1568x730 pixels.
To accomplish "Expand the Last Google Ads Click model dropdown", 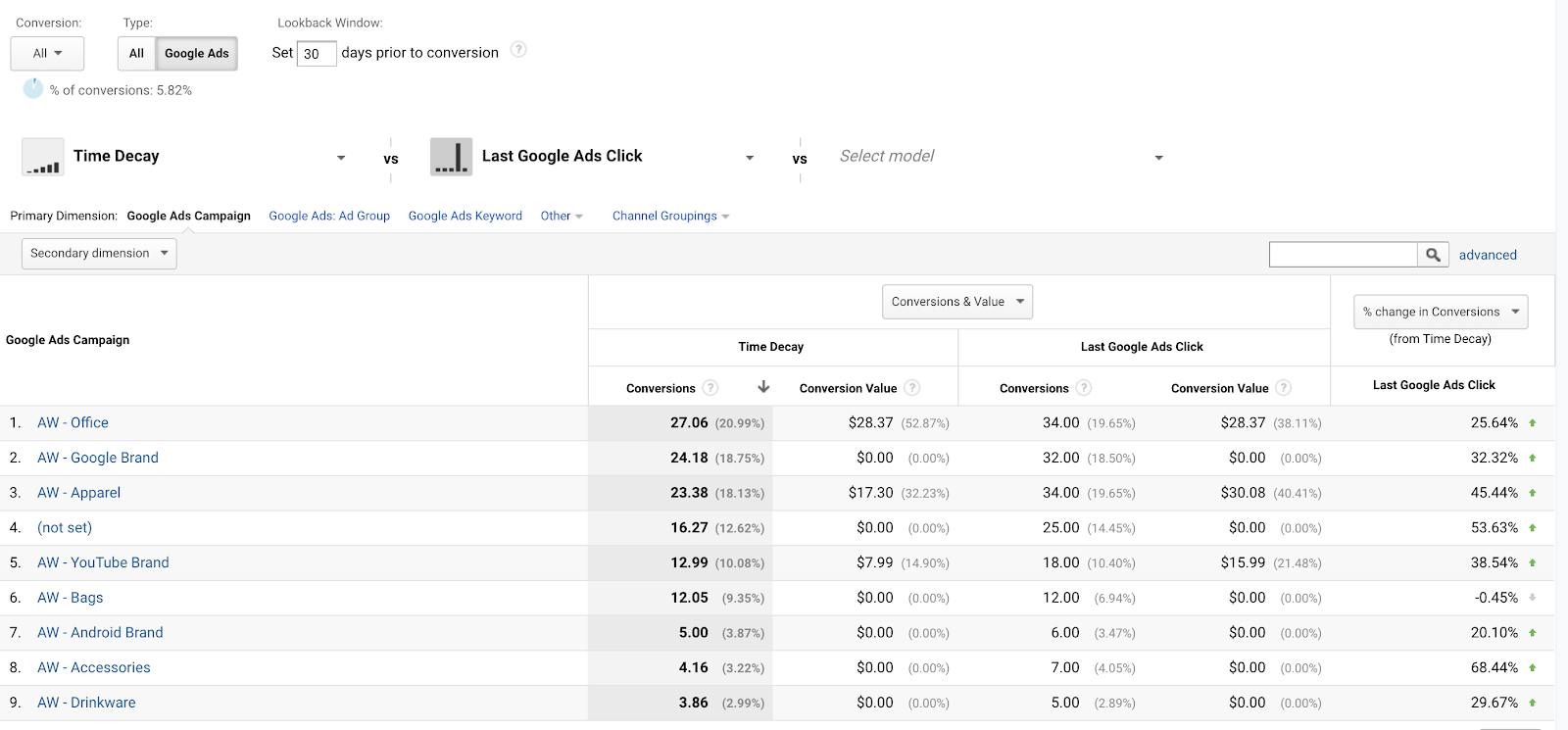I will tap(750, 158).
